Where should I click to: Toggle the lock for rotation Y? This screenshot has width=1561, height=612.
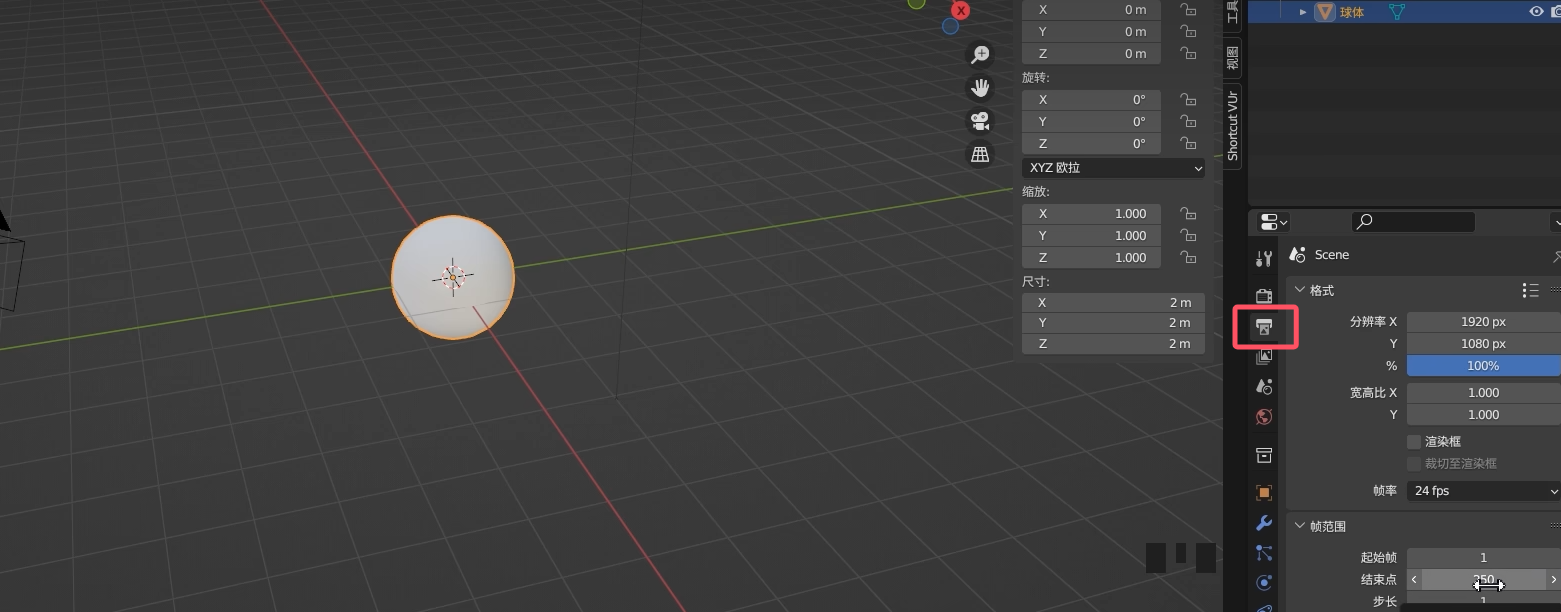[1188, 122]
